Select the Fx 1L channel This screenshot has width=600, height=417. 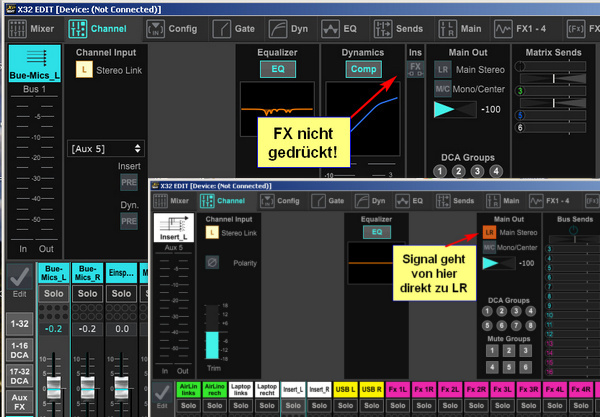(x=398, y=389)
